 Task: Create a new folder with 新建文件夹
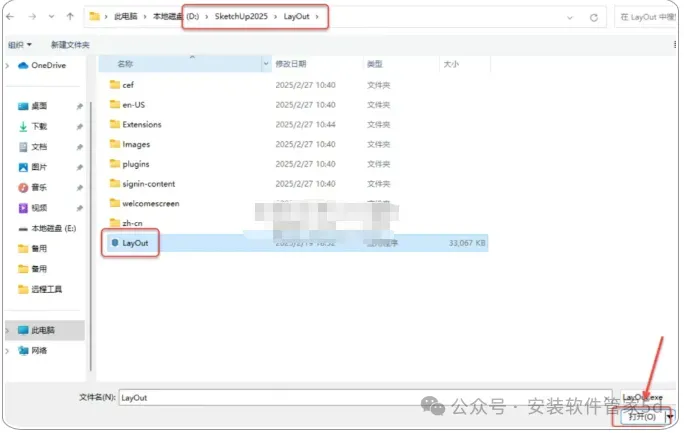[x=70, y=44]
